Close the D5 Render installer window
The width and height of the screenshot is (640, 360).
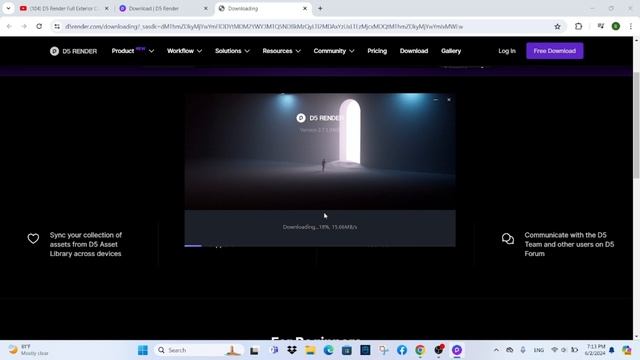(x=449, y=100)
